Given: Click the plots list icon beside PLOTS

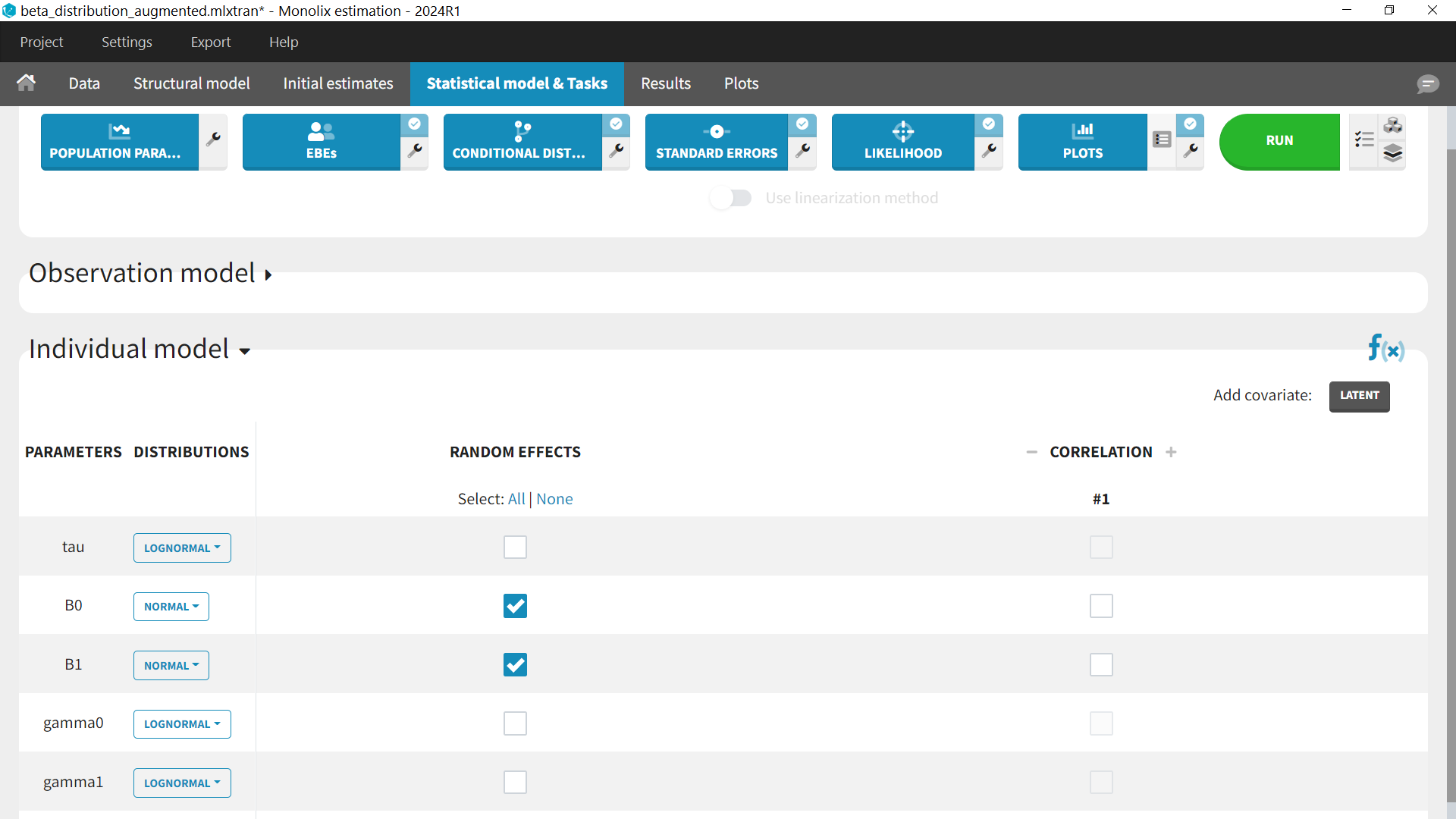Looking at the screenshot, I should point(1162,140).
